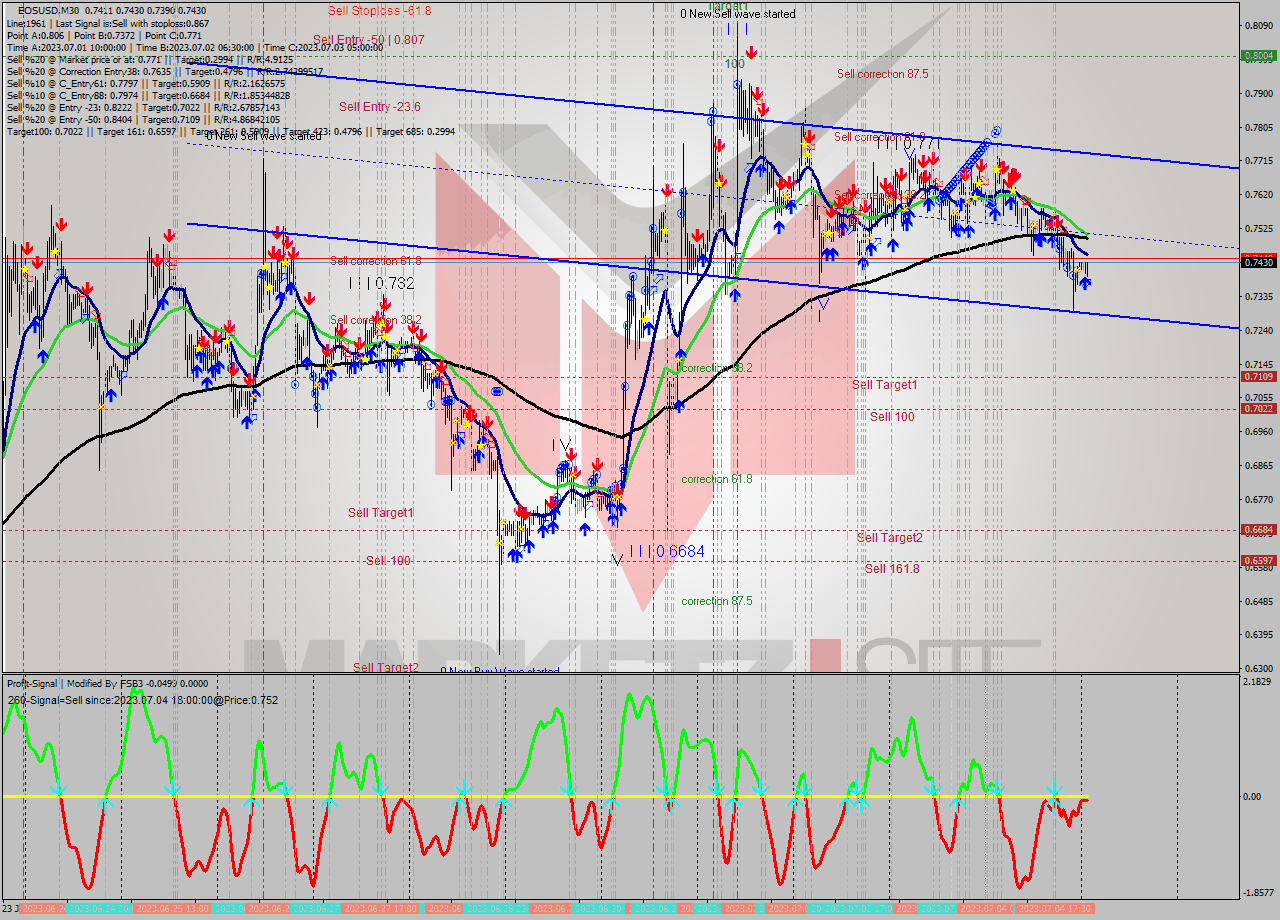The height and width of the screenshot is (920, 1280).
Task: Click the 0.7620 price axis value
Action: (x=1259, y=194)
